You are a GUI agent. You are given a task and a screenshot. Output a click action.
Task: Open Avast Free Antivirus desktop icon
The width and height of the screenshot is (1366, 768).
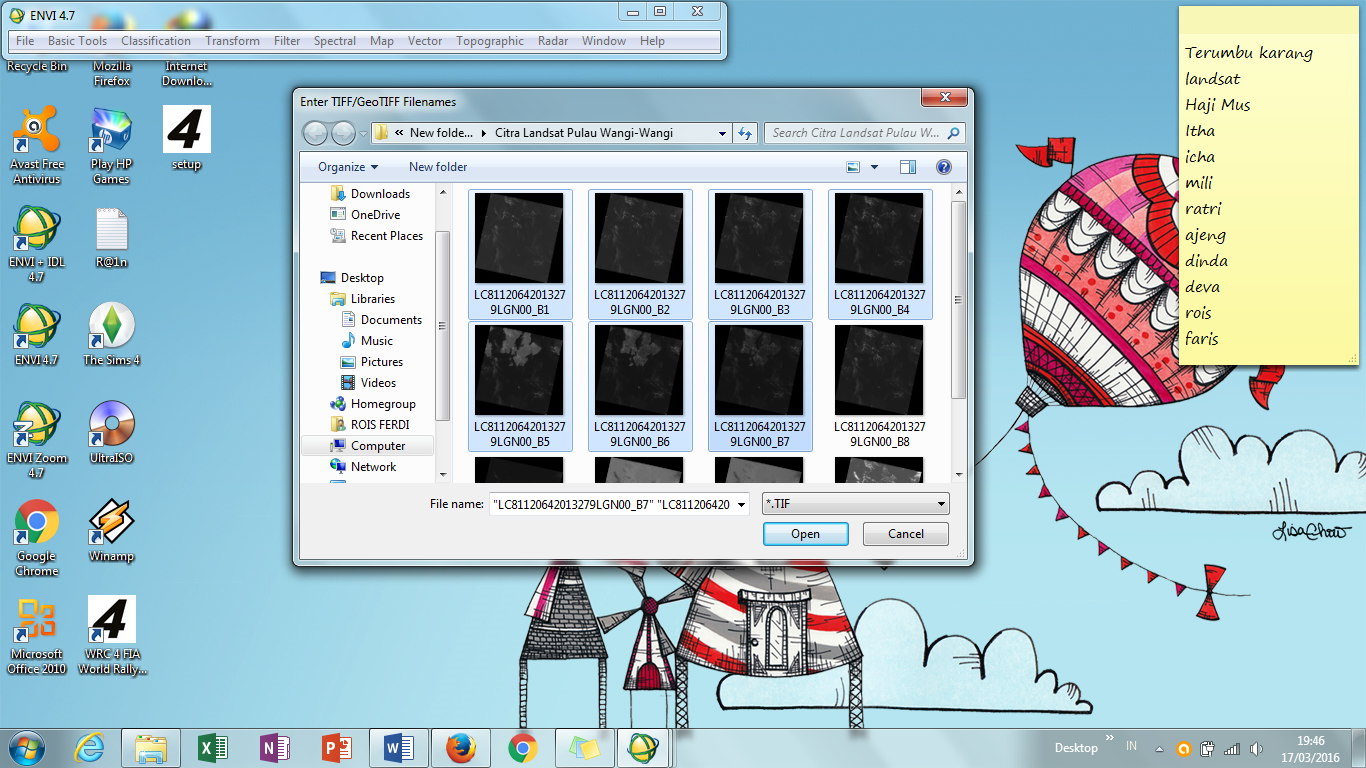37,146
